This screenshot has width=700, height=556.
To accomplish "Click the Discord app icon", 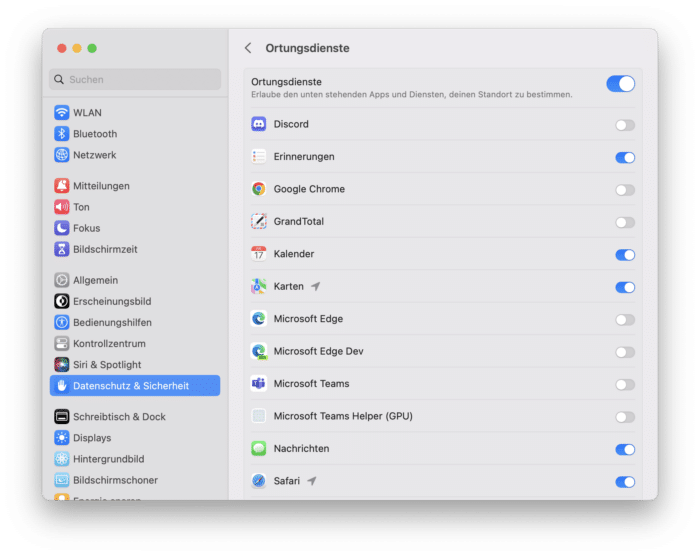I will pos(258,124).
